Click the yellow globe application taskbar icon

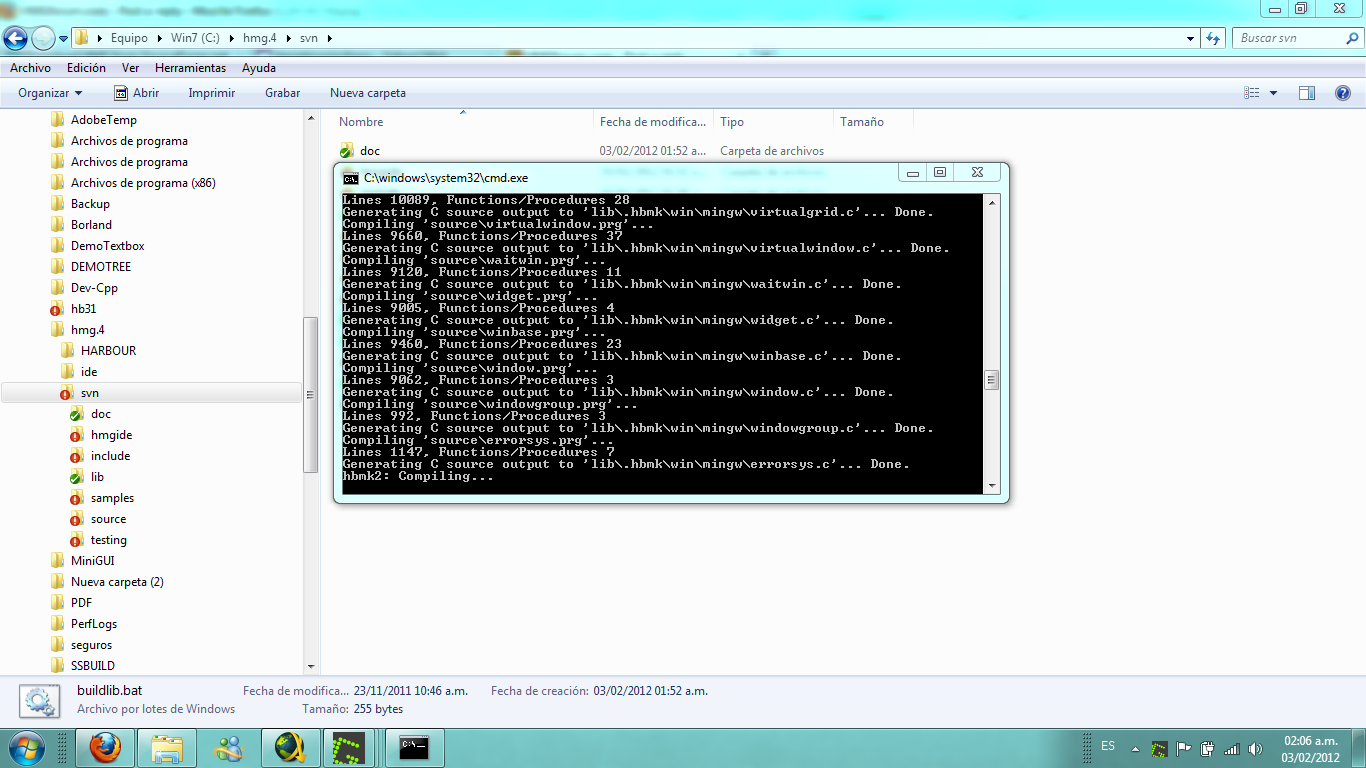(x=290, y=747)
